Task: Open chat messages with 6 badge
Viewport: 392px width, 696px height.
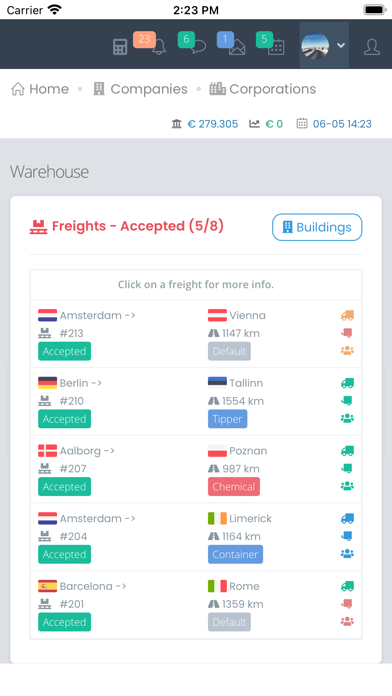Action: 198,47
